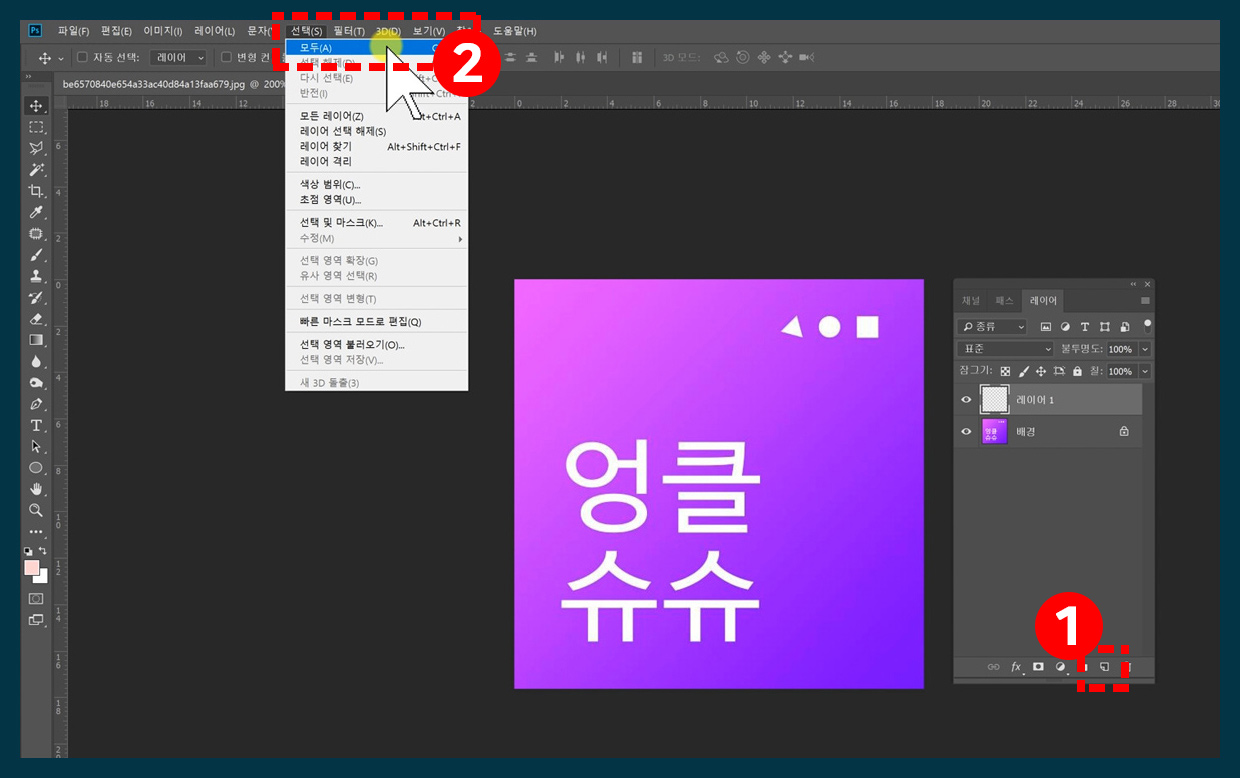Select the Blur tool
Viewport: 1240px width, 778px height.
coord(36,361)
